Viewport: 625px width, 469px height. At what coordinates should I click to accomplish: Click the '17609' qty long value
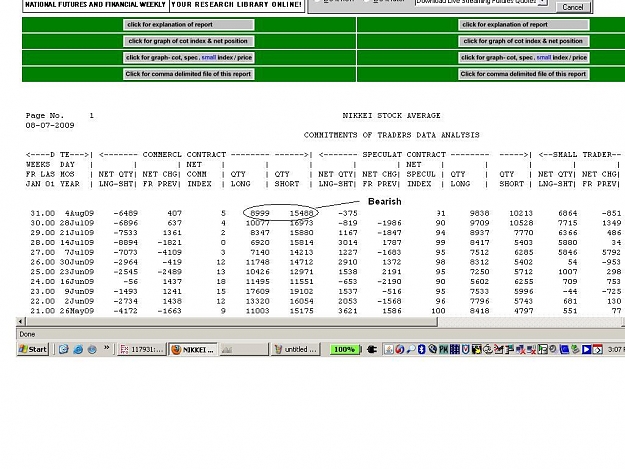[257, 292]
